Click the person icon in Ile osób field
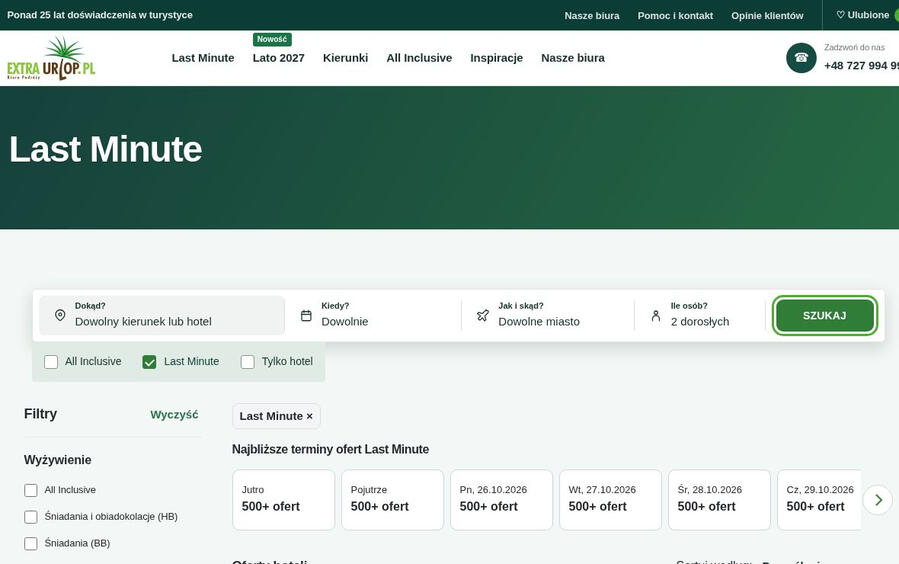899x564 pixels. coord(656,315)
